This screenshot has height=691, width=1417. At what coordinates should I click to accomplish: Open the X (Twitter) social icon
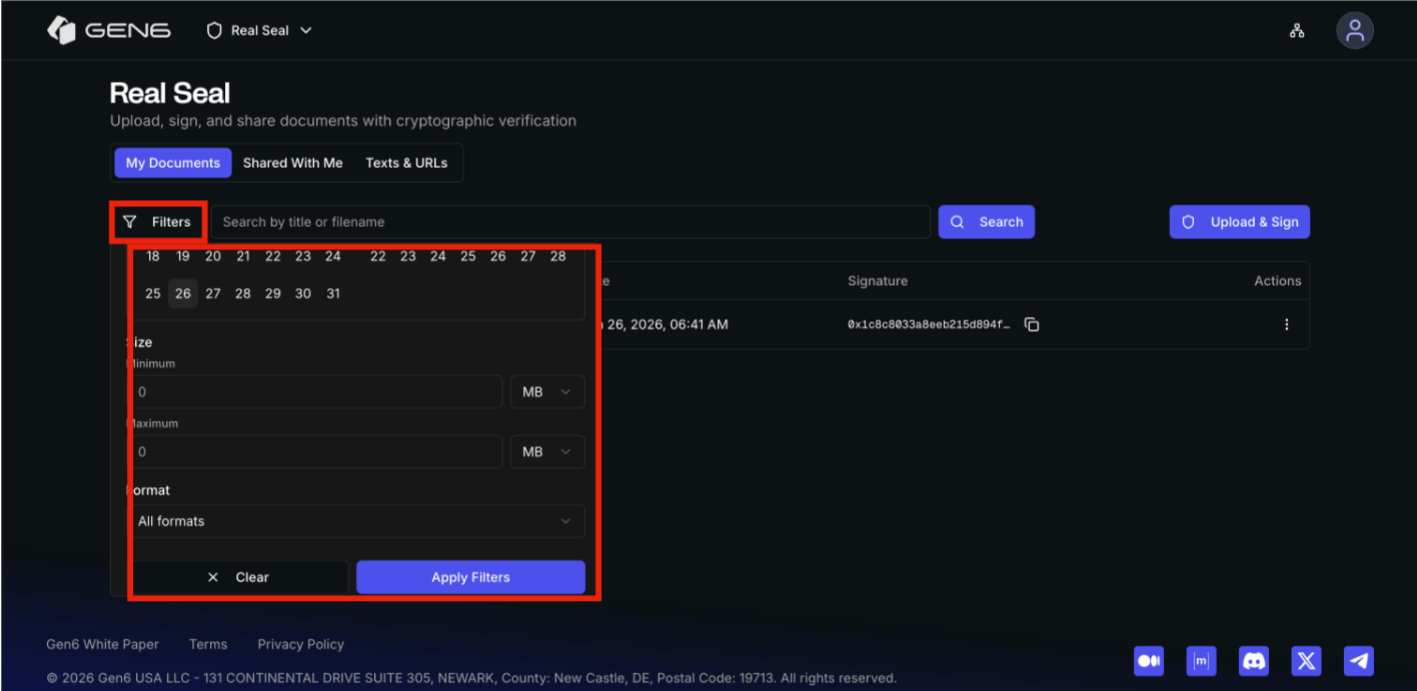pos(1305,661)
